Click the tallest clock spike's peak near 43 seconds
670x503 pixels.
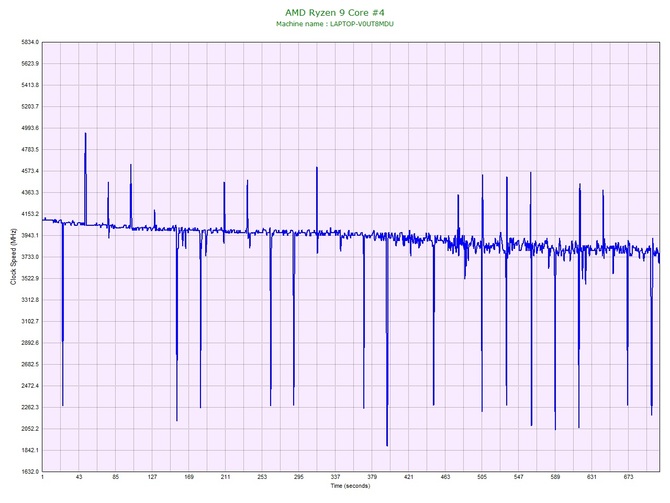[x=85, y=133]
